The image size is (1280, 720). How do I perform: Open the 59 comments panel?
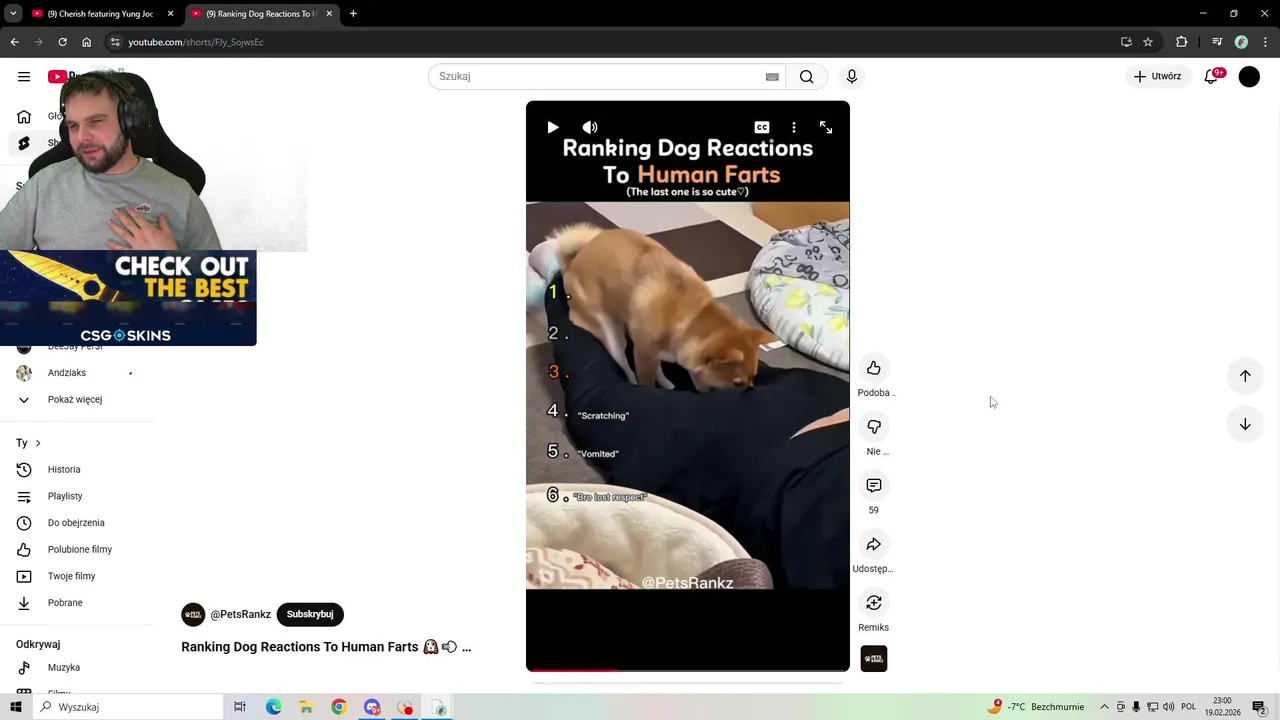874,485
